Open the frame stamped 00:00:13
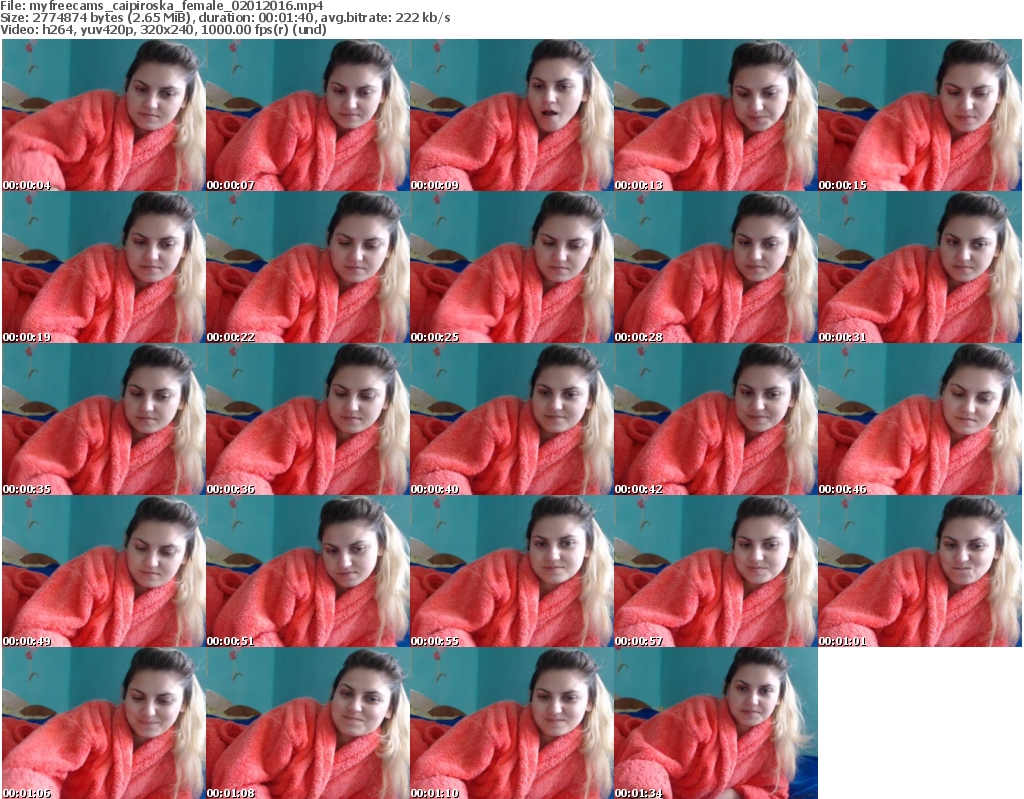Screen dimensions: 1024x799 click(716, 115)
